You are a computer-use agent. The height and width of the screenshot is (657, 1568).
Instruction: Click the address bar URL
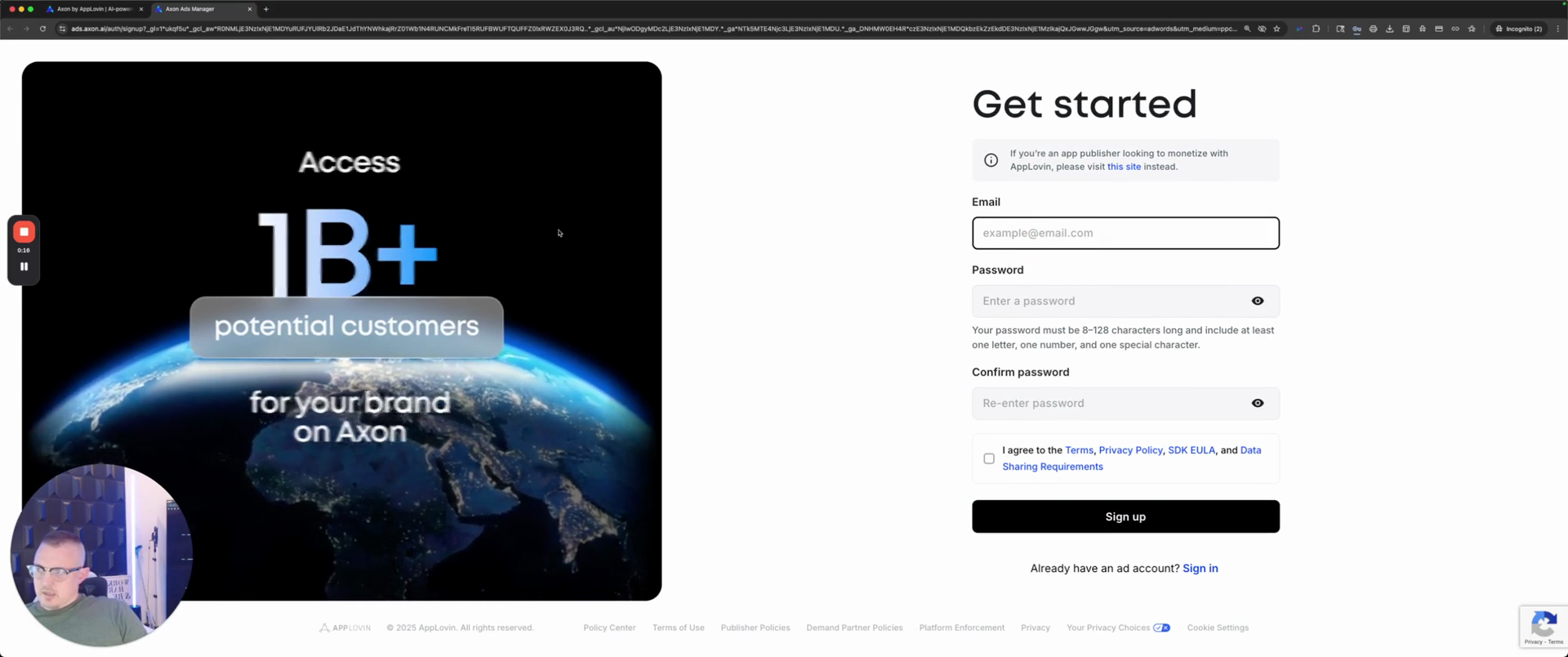click(653, 29)
